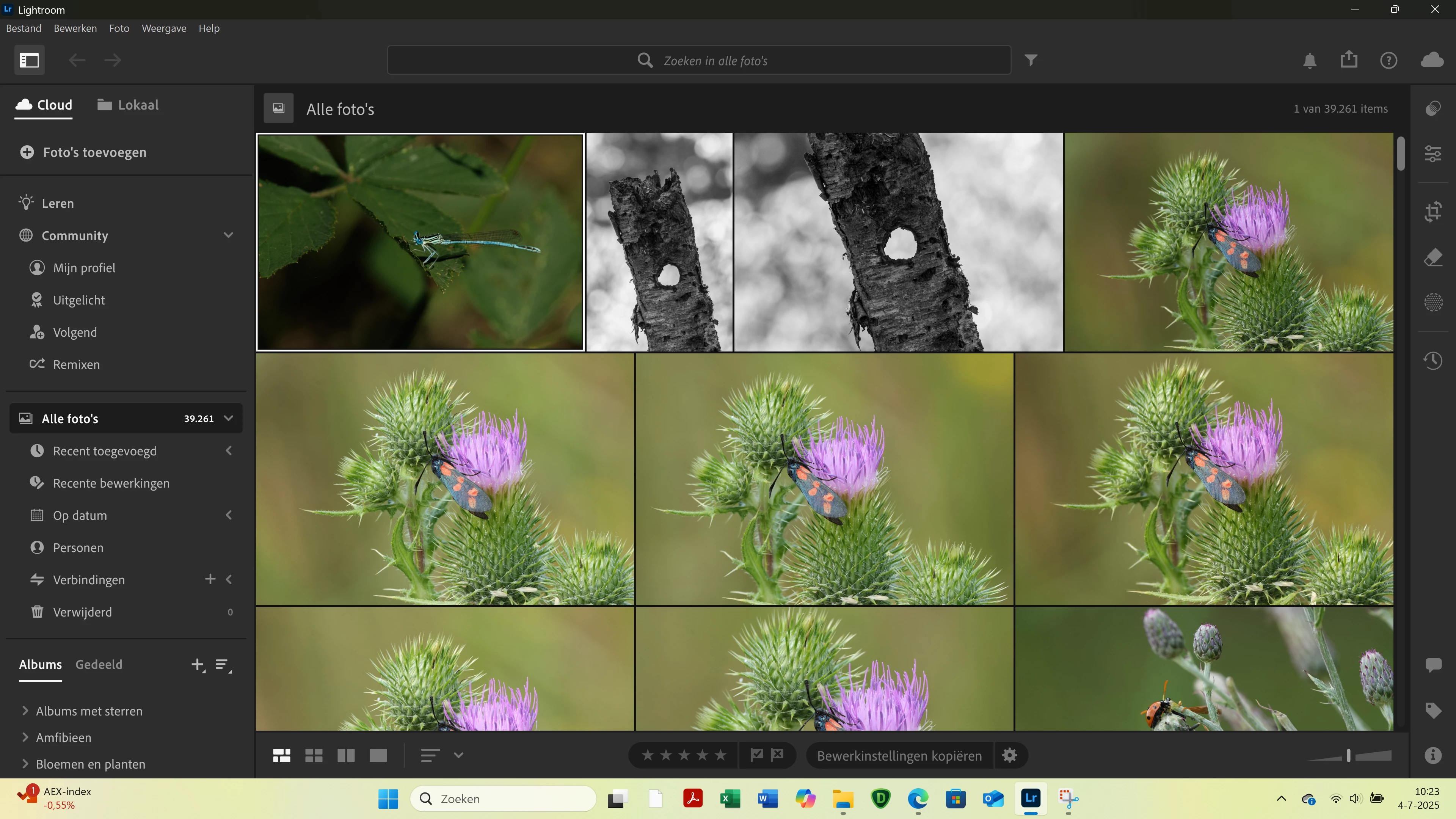1456x819 pixels.
Task: Switch to square grid view
Action: click(x=314, y=755)
